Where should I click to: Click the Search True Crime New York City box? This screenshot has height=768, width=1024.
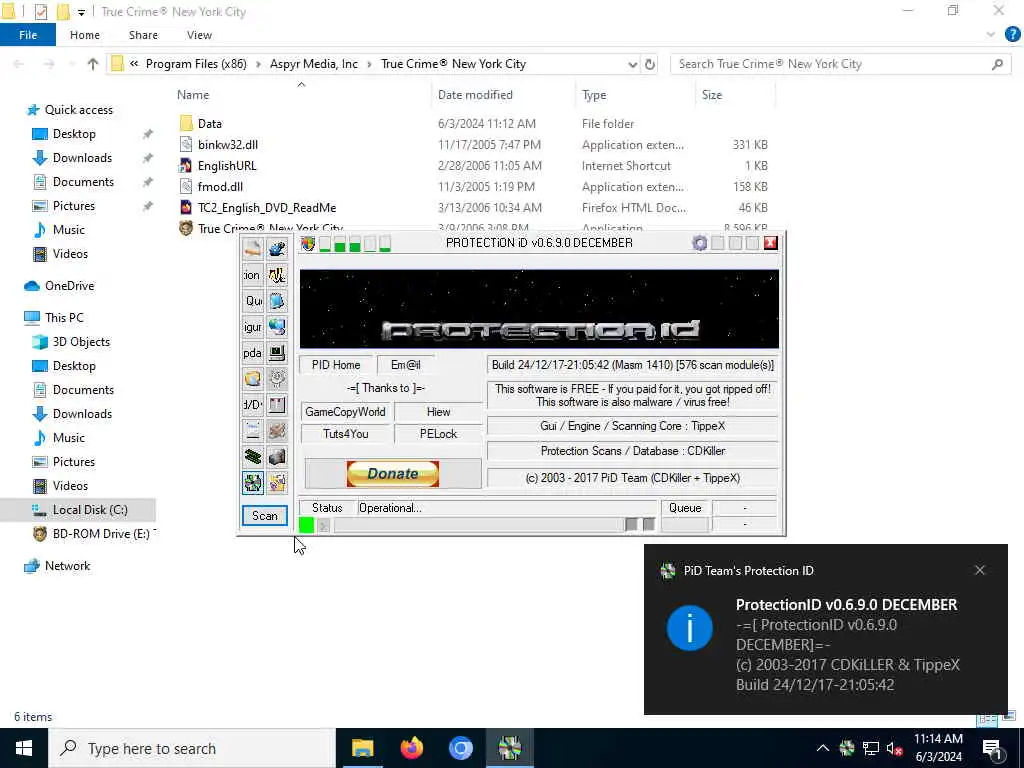[839, 64]
